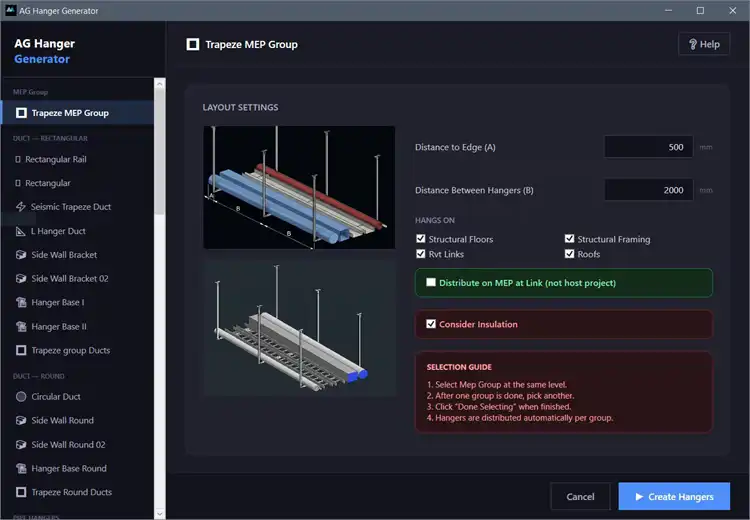This screenshot has height=520, width=750.
Task: Click the Cancel button
Action: point(580,497)
